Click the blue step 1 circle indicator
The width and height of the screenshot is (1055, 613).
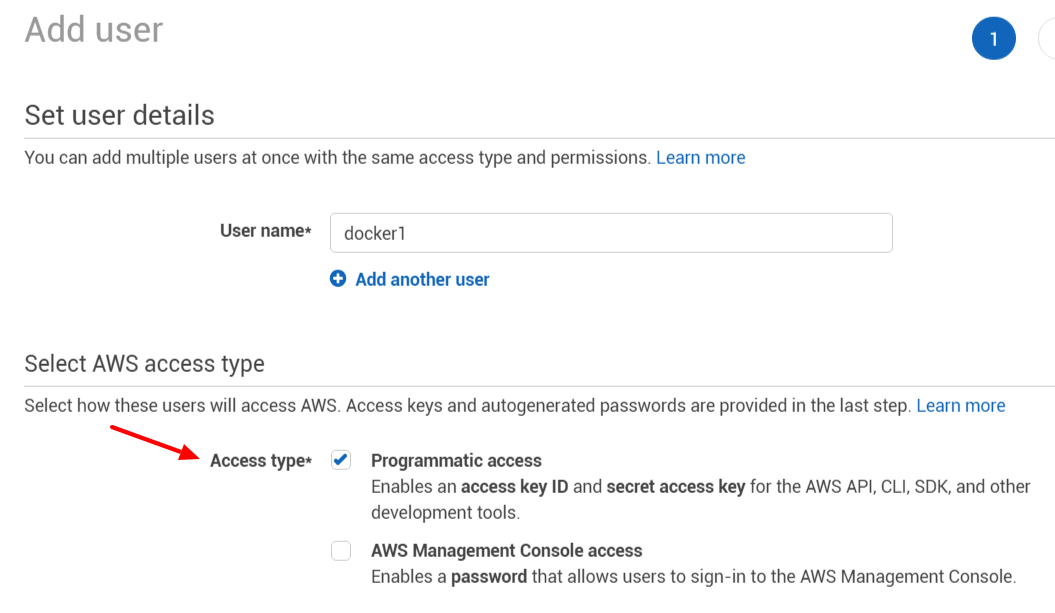[x=993, y=39]
